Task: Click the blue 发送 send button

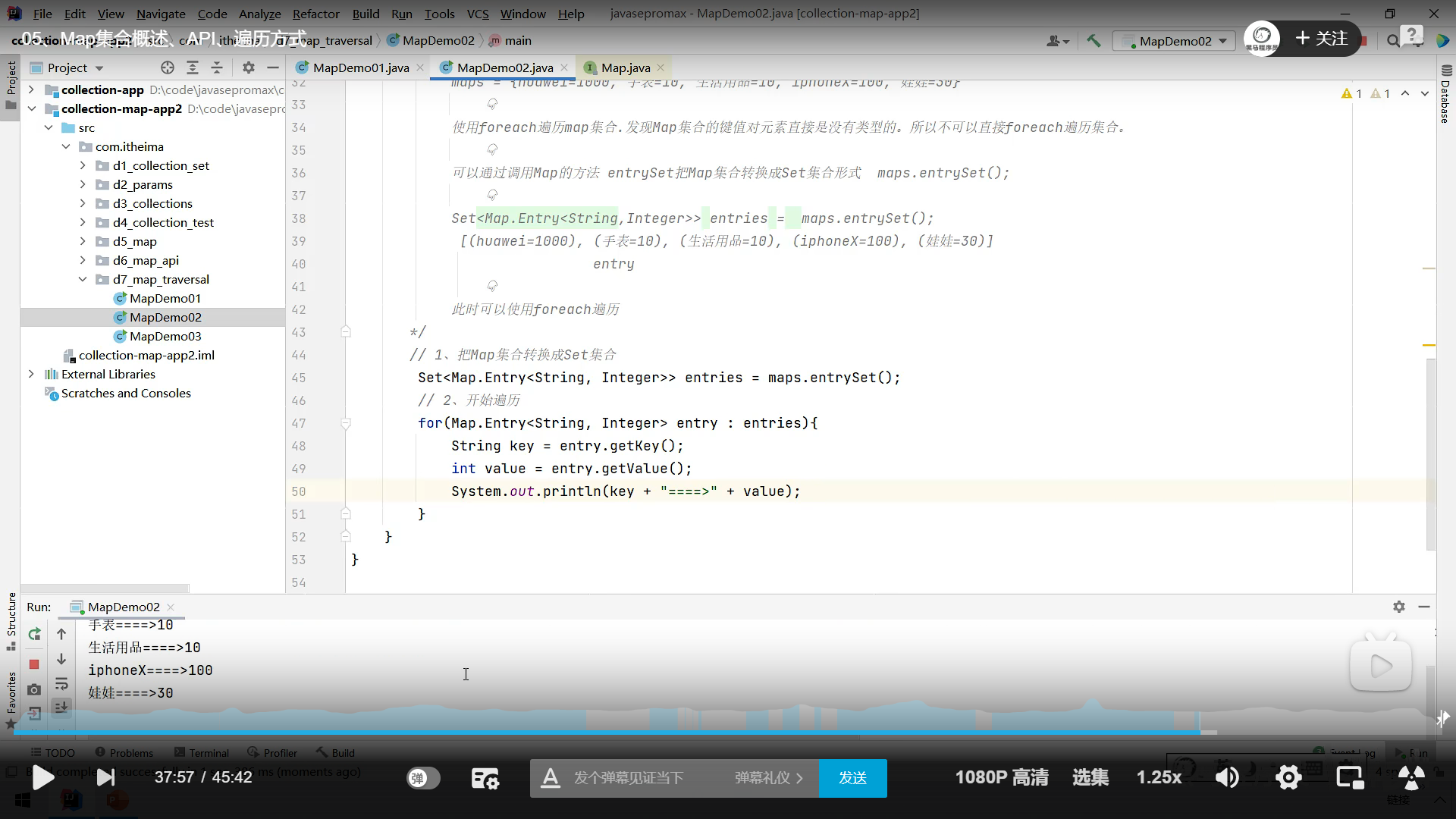Action: 852,778
